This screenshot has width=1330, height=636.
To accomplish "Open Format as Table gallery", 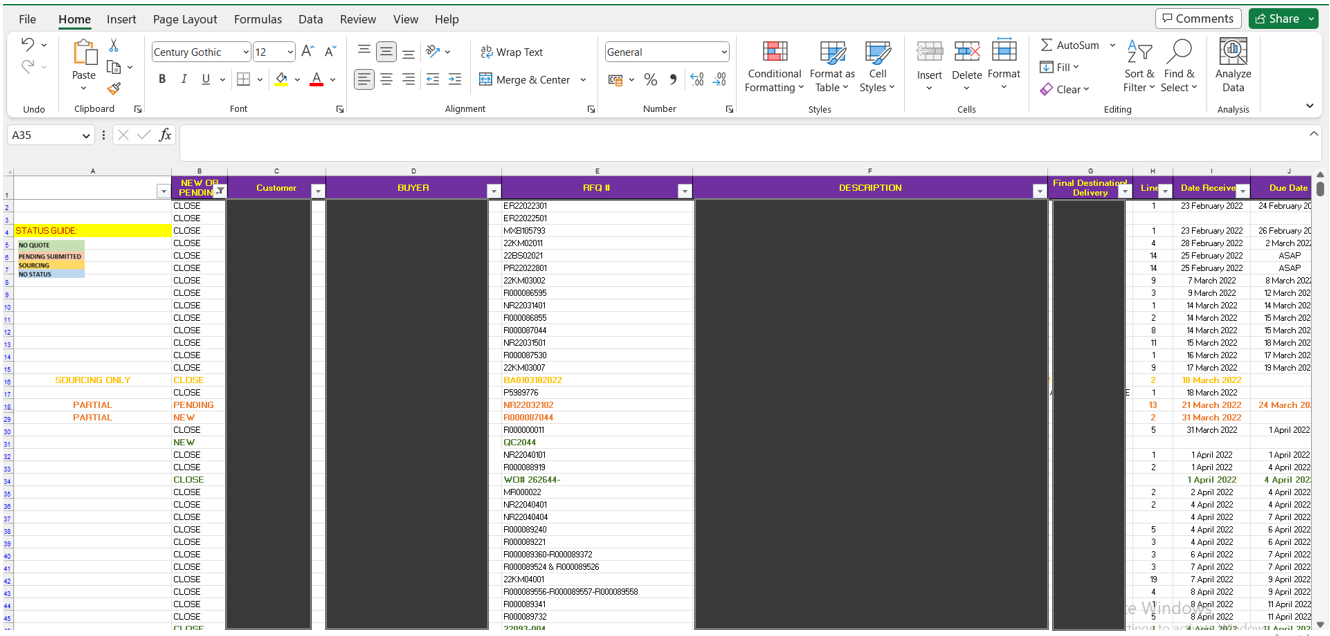I will [x=832, y=67].
